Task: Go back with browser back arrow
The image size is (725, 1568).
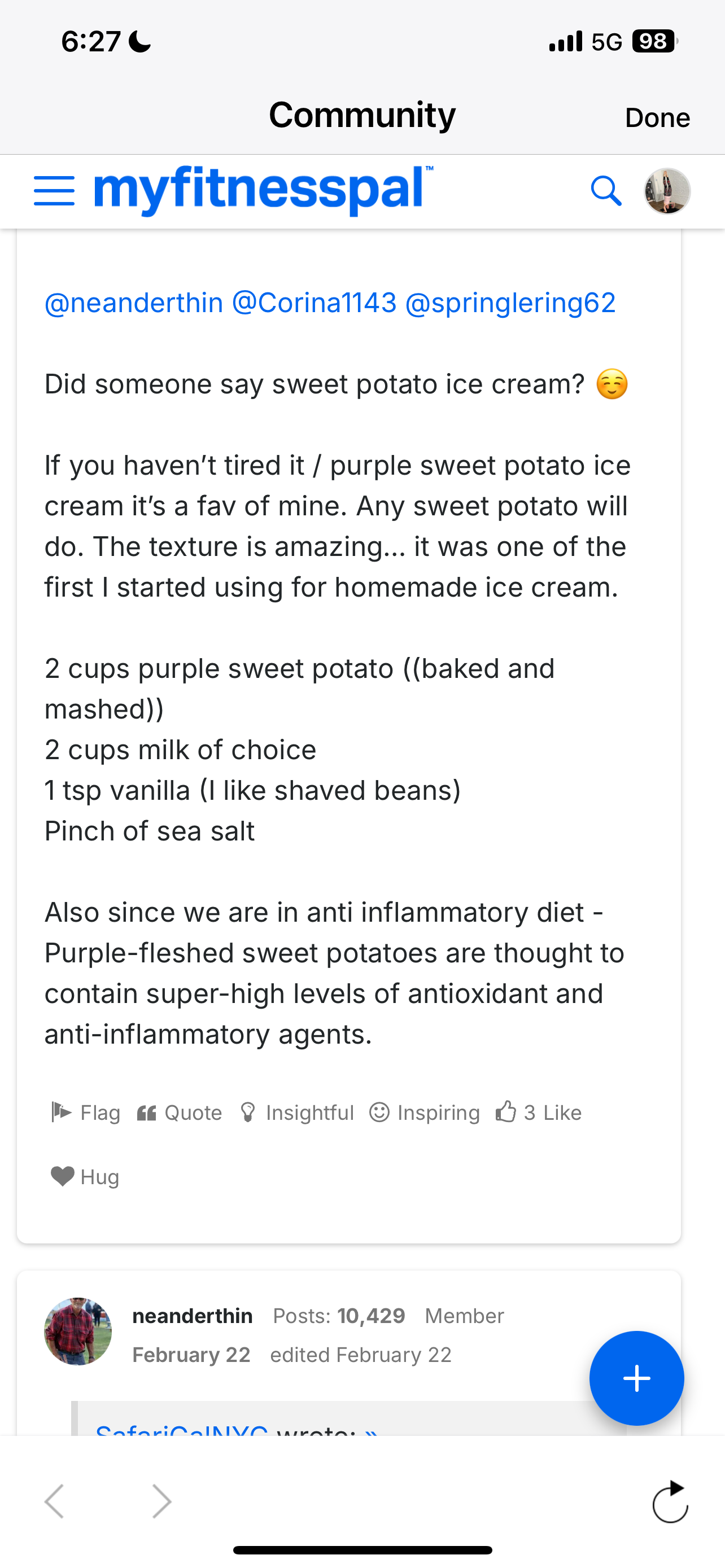Action: tap(54, 1501)
